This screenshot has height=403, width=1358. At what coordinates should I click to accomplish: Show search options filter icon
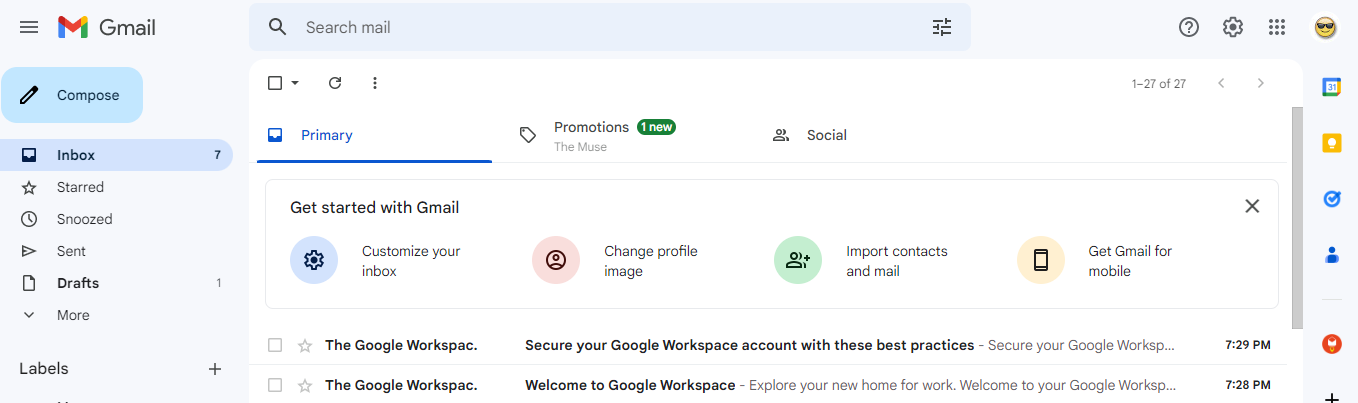tap(942, 27)
